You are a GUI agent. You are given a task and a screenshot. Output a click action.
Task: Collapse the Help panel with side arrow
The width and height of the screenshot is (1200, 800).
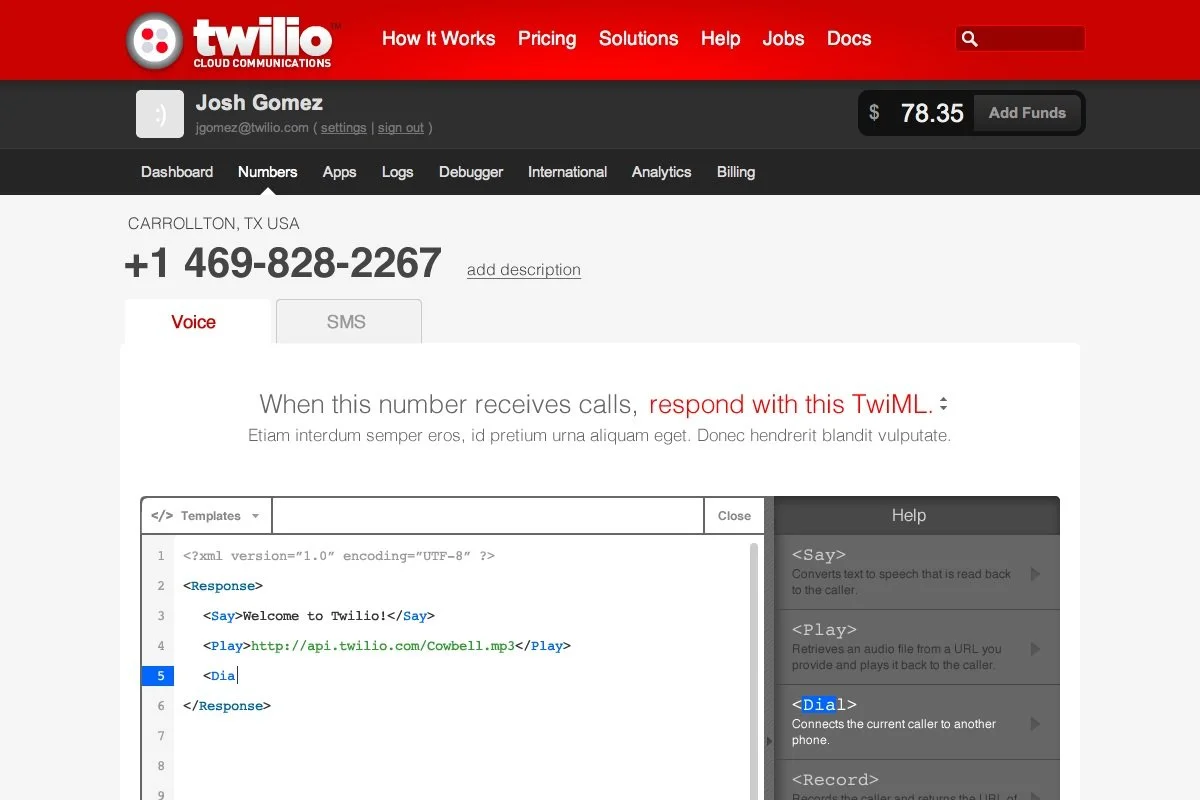(769, 741)
